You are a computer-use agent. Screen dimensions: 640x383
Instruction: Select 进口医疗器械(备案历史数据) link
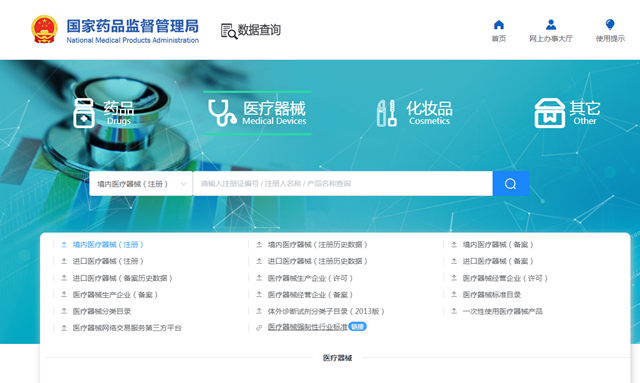[x=122, y=278]
